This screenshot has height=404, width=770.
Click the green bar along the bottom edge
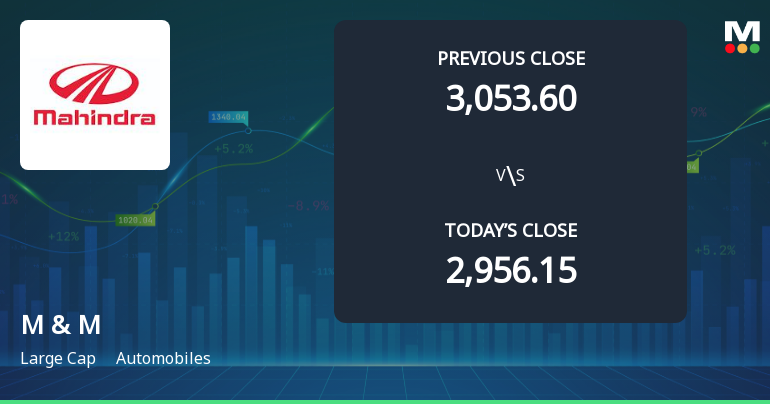pyautogui.click(x=385, y=401)
